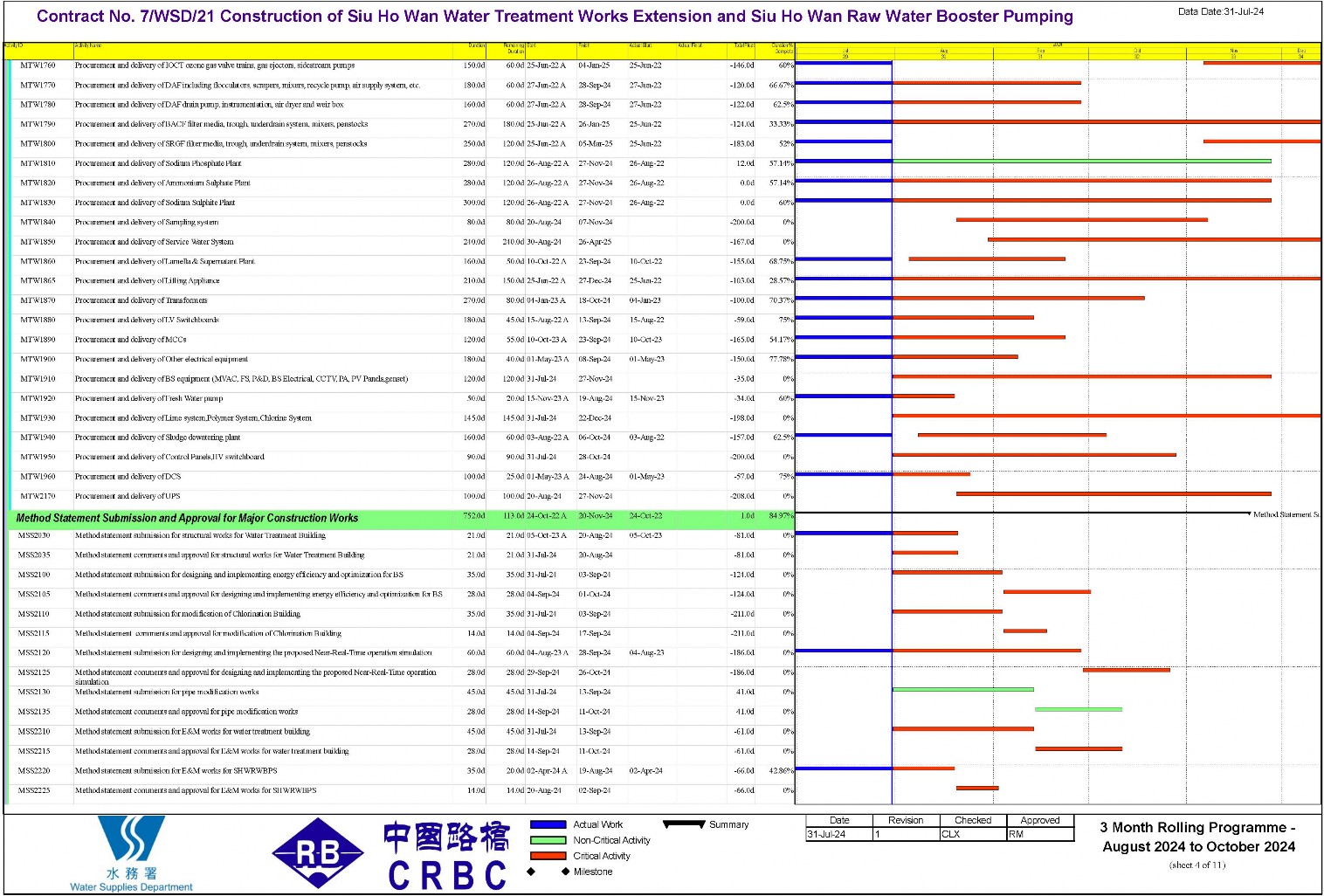Click activity ID MTW1770
1324x896 pixels.
38,86
